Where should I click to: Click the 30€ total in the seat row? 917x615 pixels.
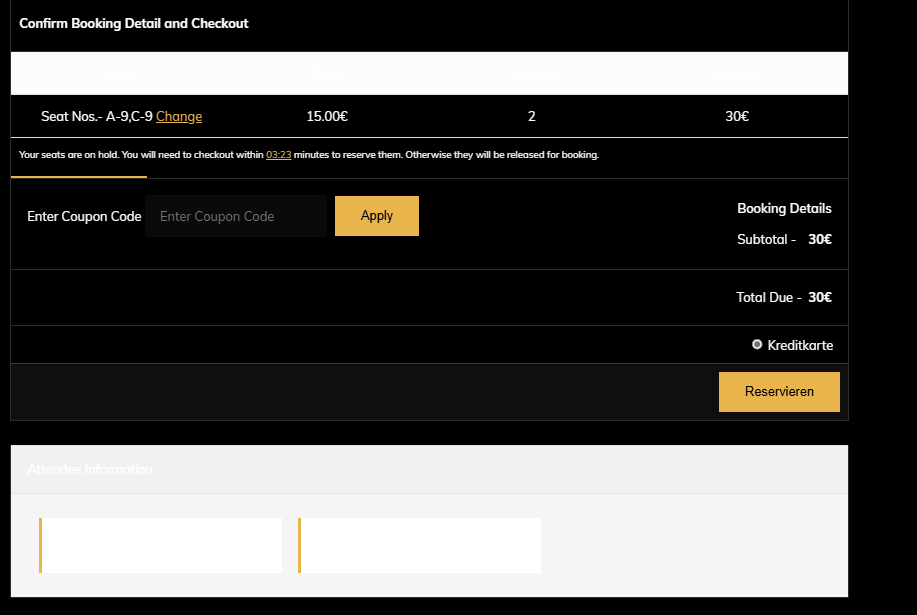coord(737,116)
